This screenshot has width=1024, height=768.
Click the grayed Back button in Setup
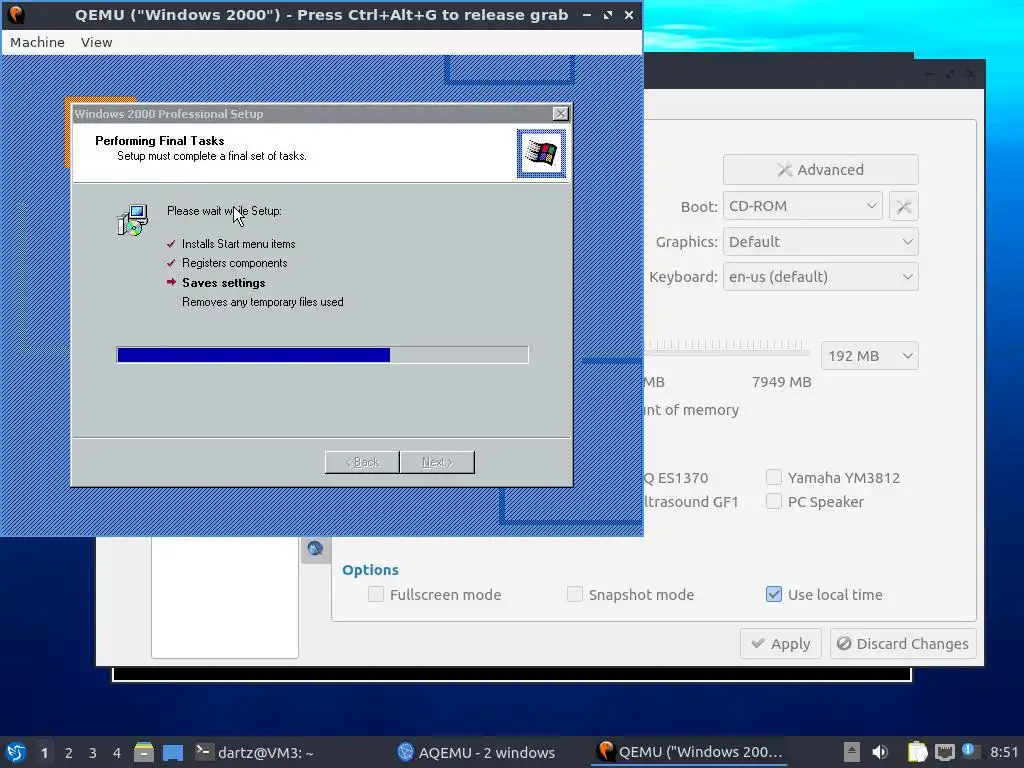362,462
